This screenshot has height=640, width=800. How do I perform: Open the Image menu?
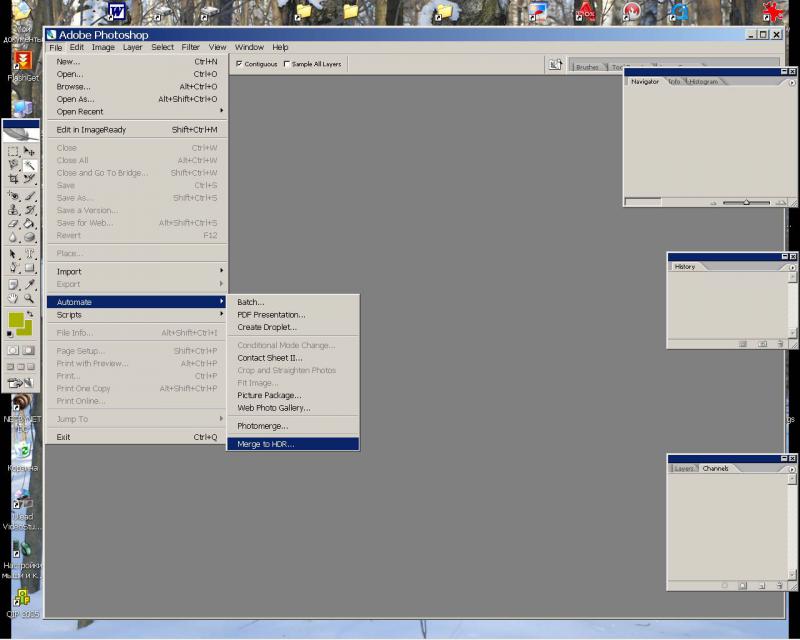point(103,47)
